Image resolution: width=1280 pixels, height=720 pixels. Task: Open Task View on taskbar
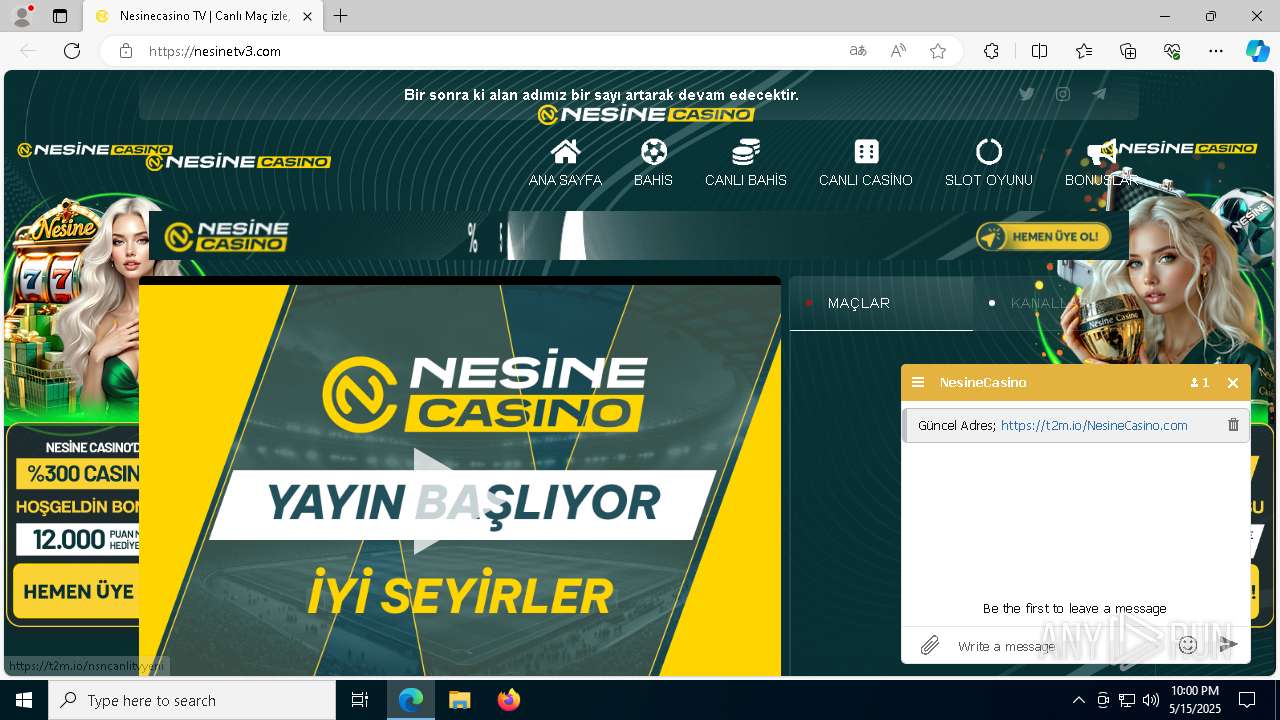click(360, 700)
